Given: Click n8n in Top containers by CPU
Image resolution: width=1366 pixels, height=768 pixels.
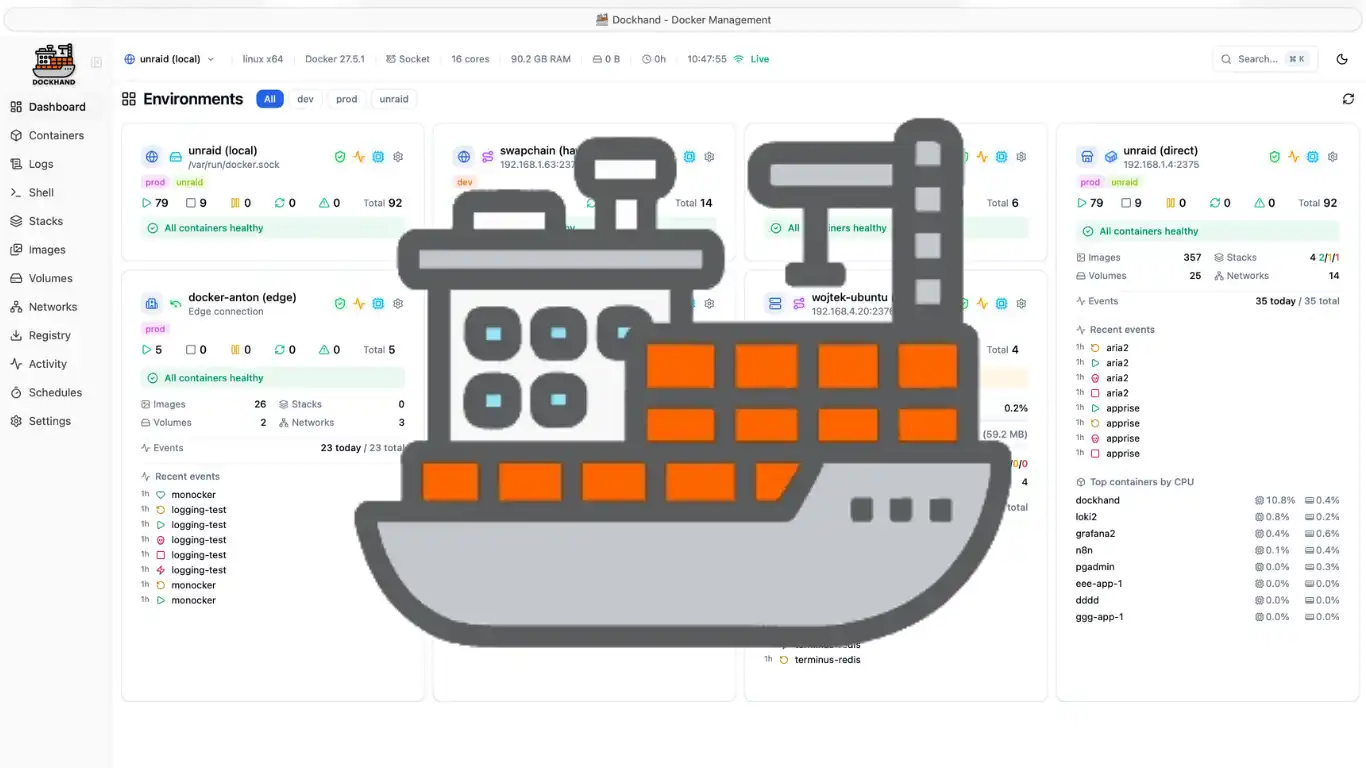Looking at the screenshot, I should tap(1084, 551).
